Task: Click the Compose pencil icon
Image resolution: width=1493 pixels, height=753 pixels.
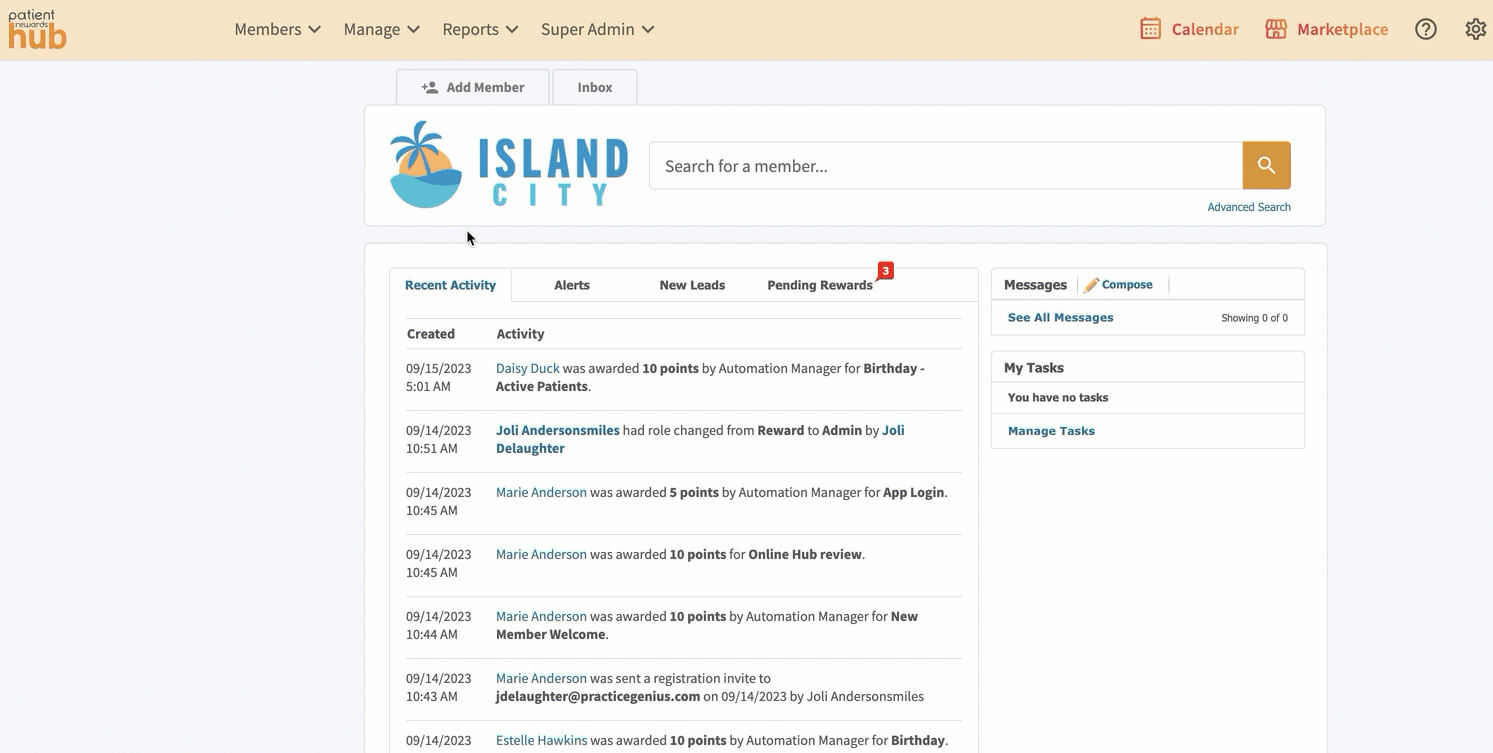Action: click(1091, 285)
